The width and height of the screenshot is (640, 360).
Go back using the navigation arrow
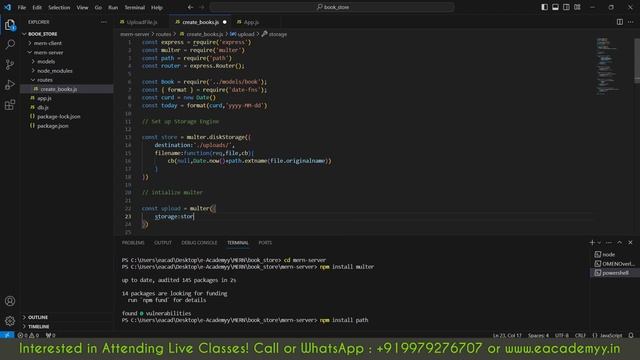click(190, 7)
